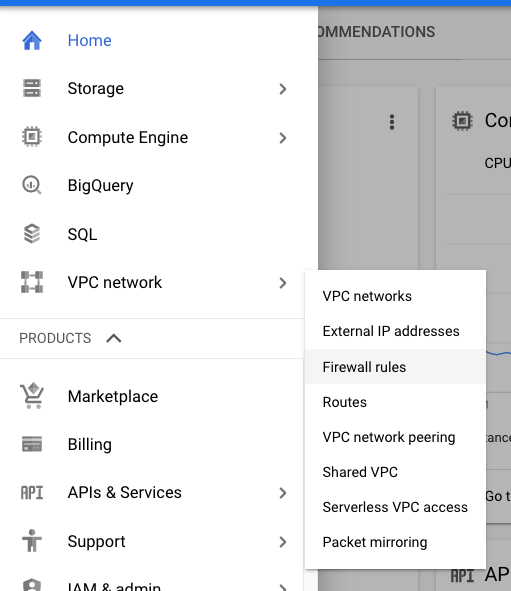Open the three-dot card options menu
The image size is (511, 591).
pyautogui.click(x=392, y=122)
